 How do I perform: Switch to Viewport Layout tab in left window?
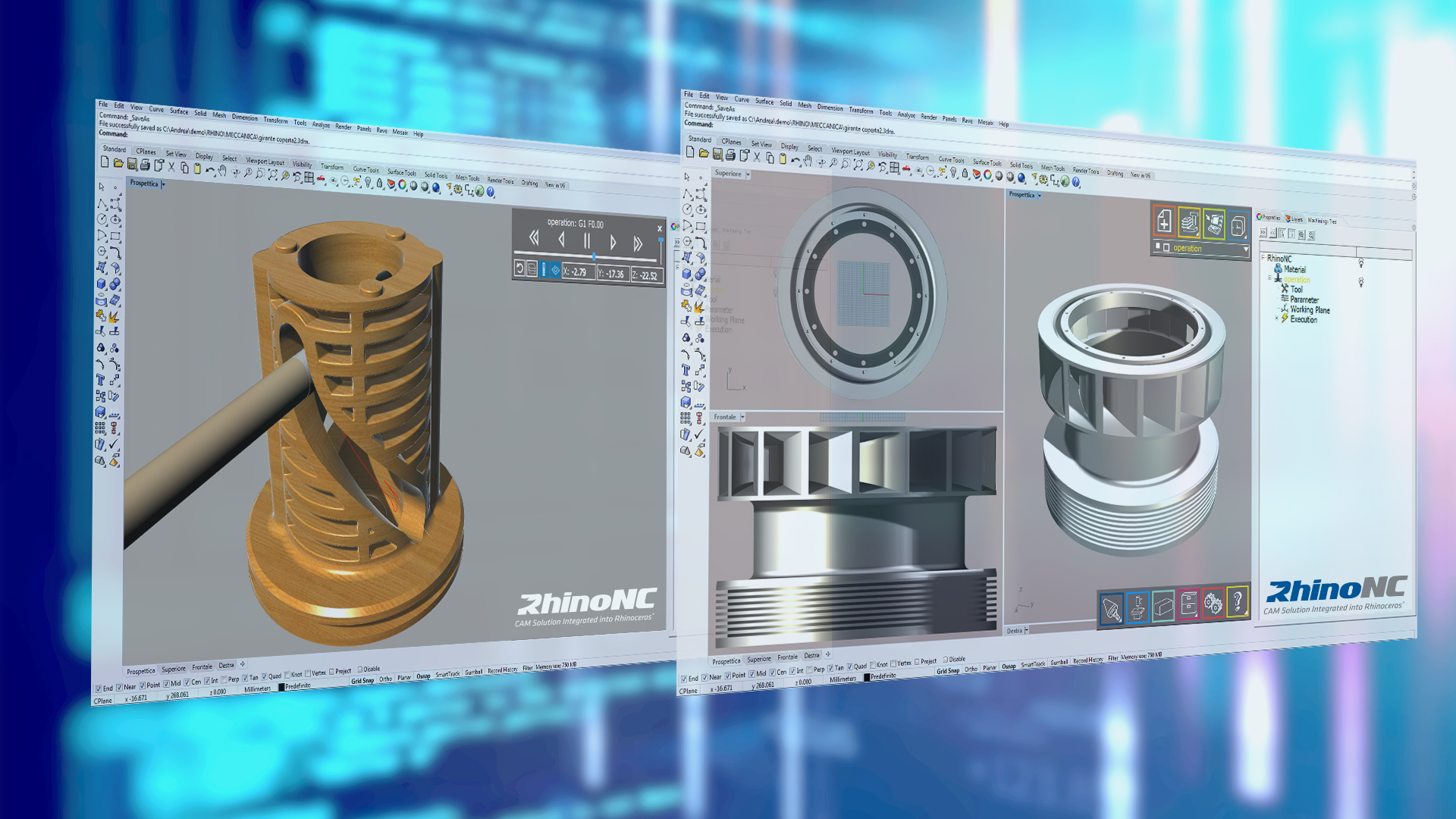(265, 162)
